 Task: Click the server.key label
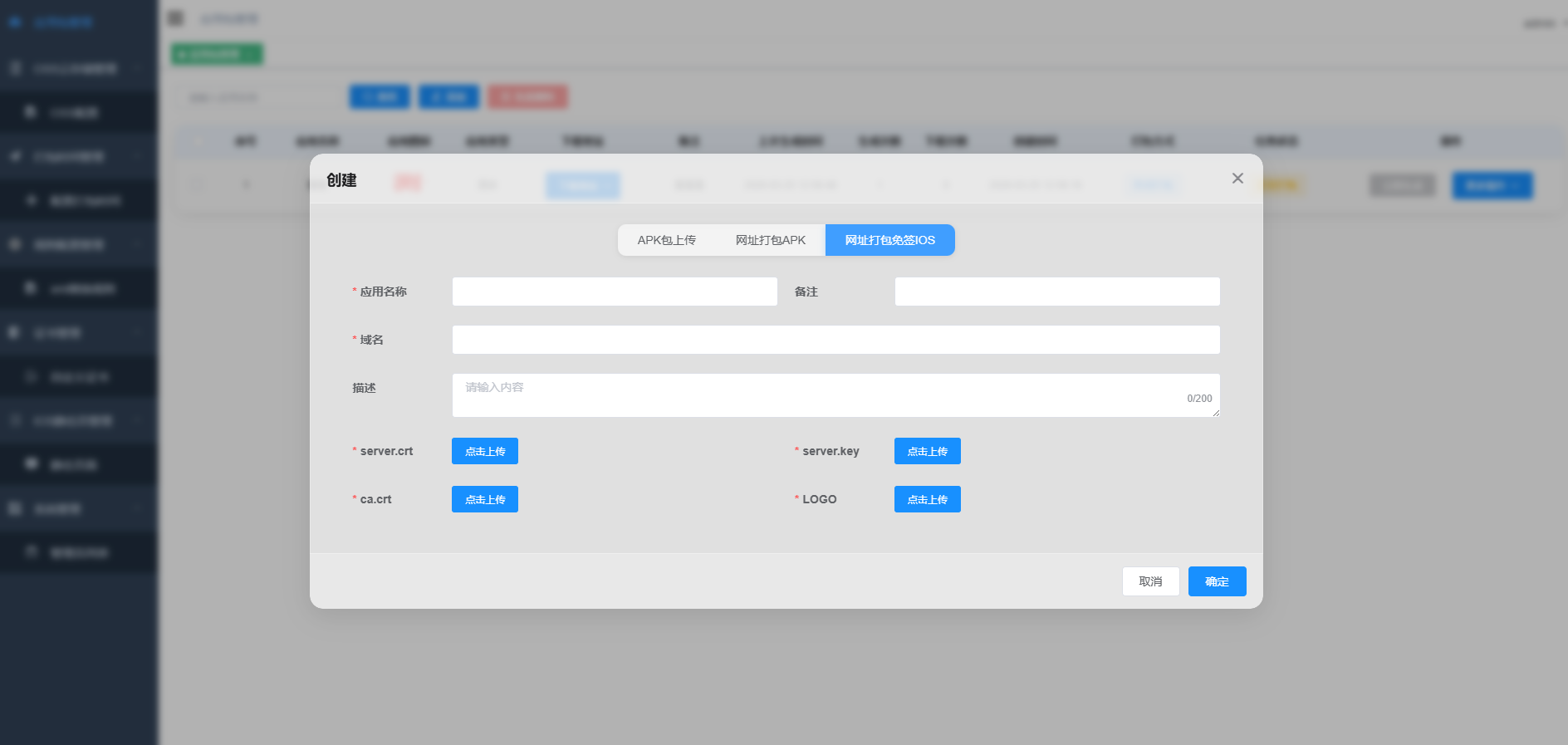tap(831, 451)
